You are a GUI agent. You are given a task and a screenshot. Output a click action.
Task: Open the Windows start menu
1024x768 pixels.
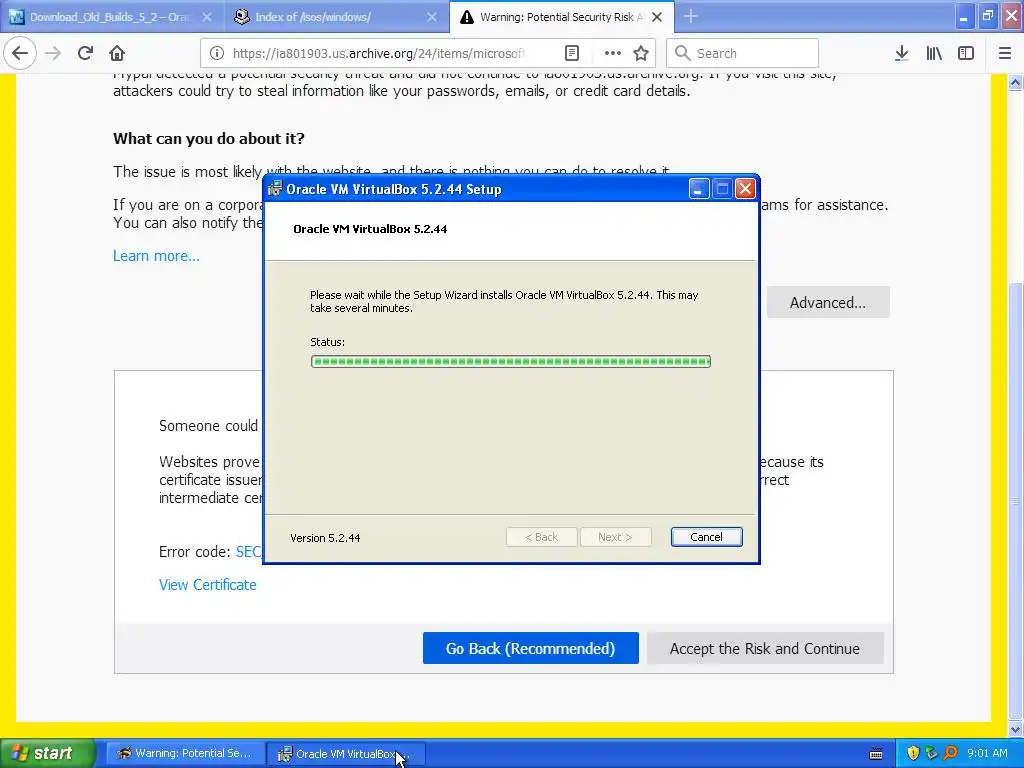(47, 753)
